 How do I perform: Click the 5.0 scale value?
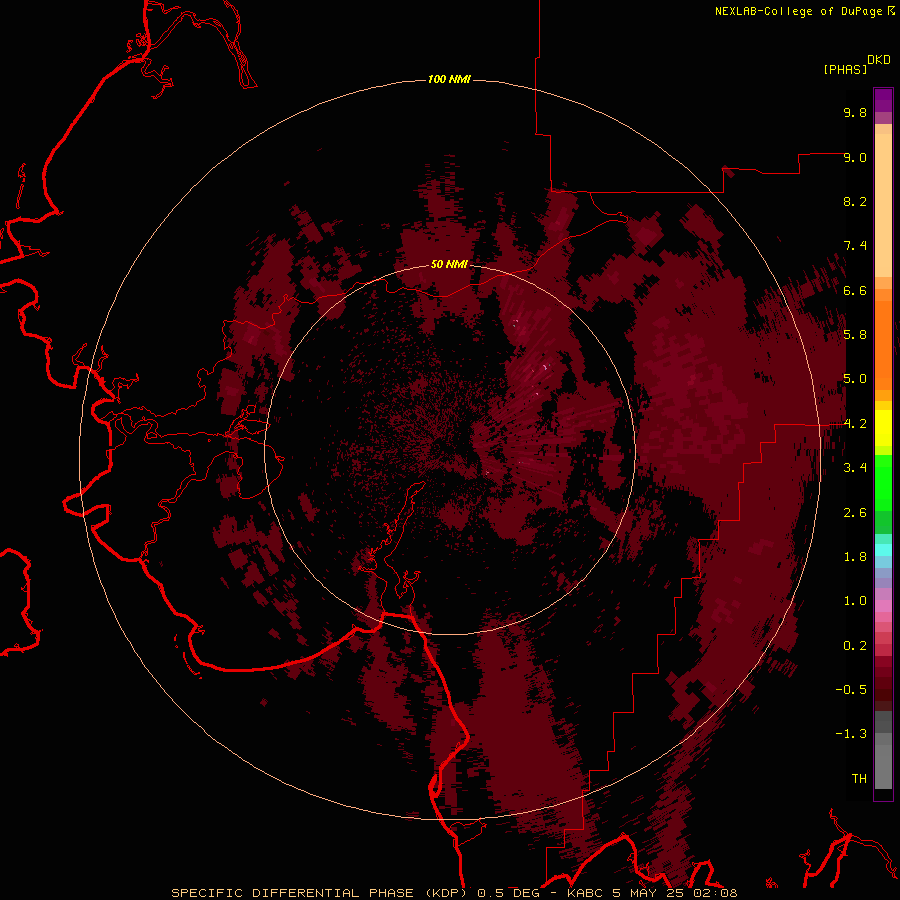(855, 379)
